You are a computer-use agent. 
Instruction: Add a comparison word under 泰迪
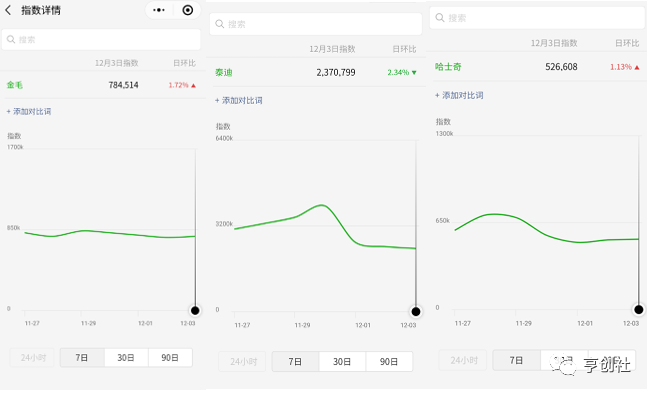click(239, 100)
